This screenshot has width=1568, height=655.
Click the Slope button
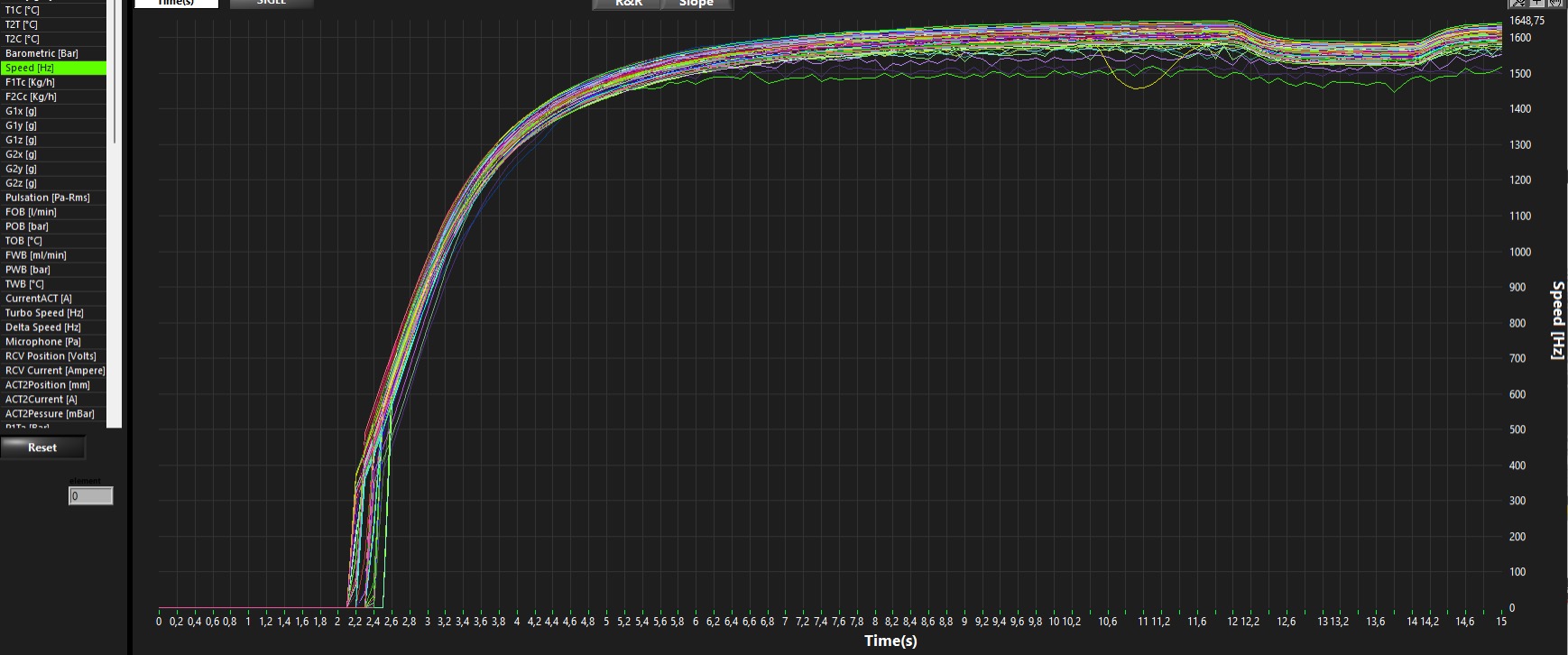coord(696,4)
